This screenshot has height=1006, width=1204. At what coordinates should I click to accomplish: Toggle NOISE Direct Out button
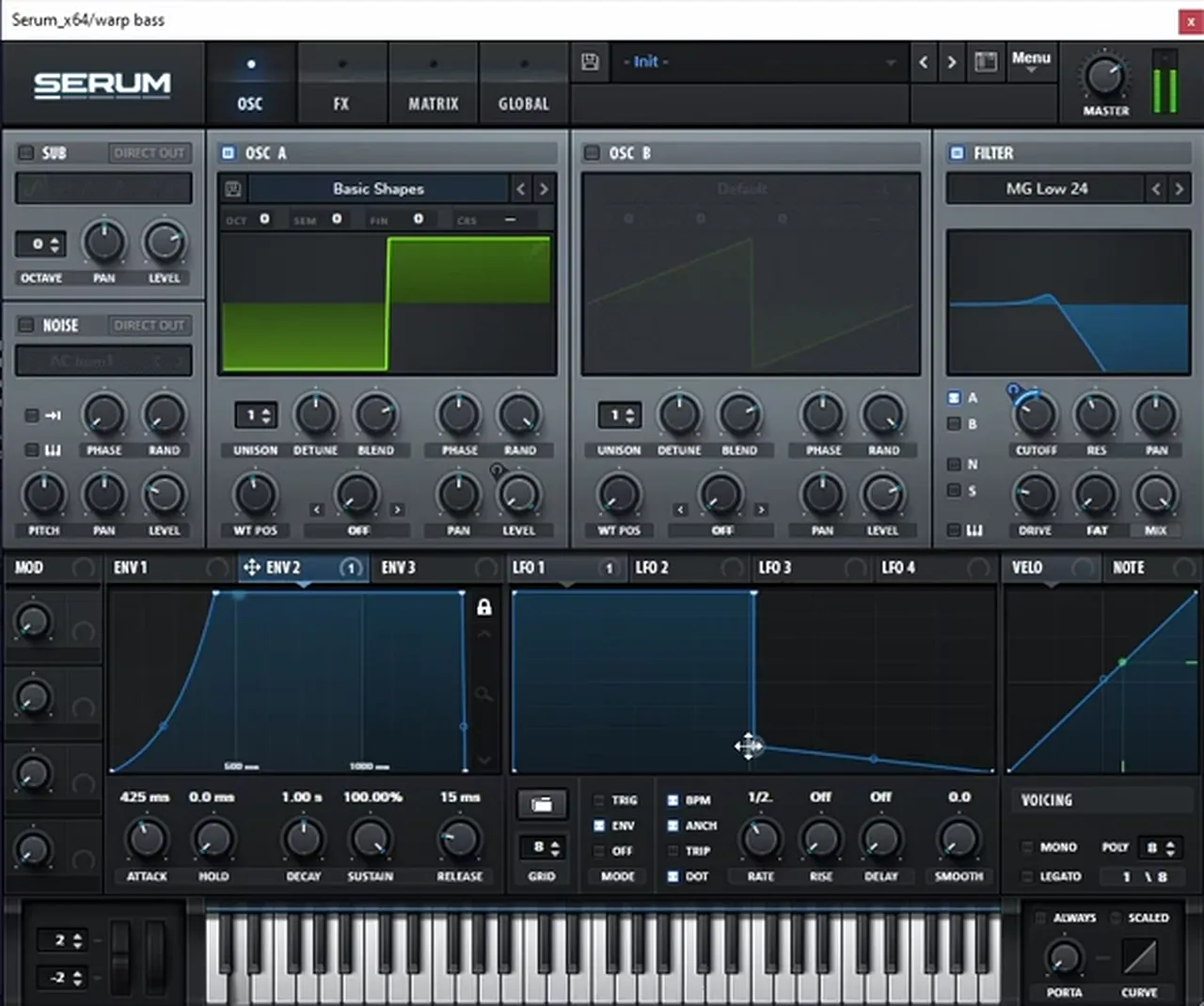click(149, 325)
